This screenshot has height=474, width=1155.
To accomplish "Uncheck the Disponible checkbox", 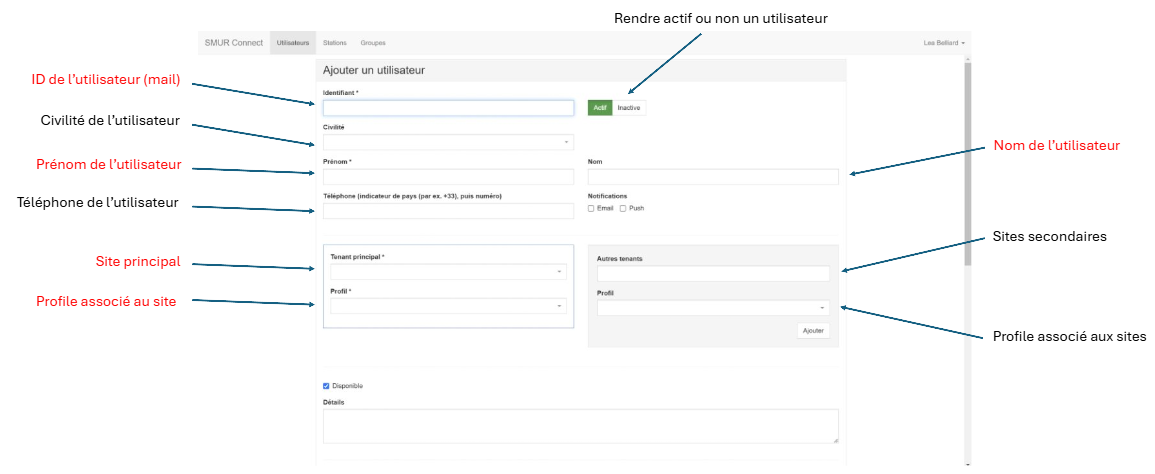I will tap(326, 386).
